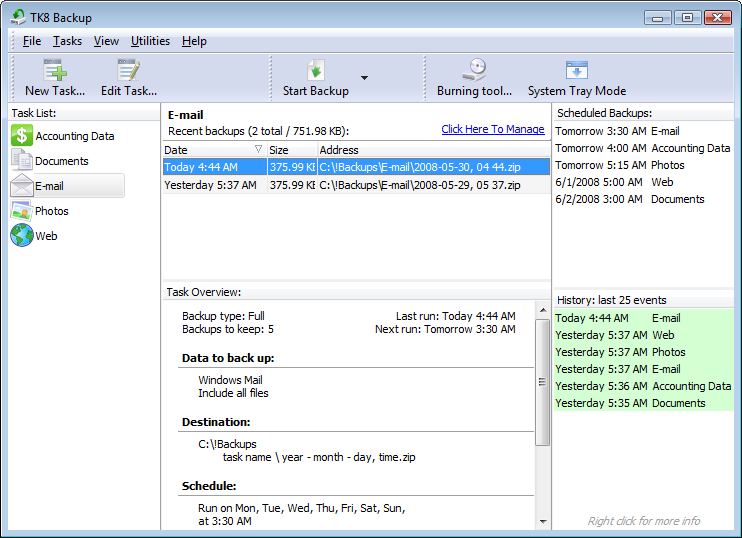Open the Tasks menu

67,41
